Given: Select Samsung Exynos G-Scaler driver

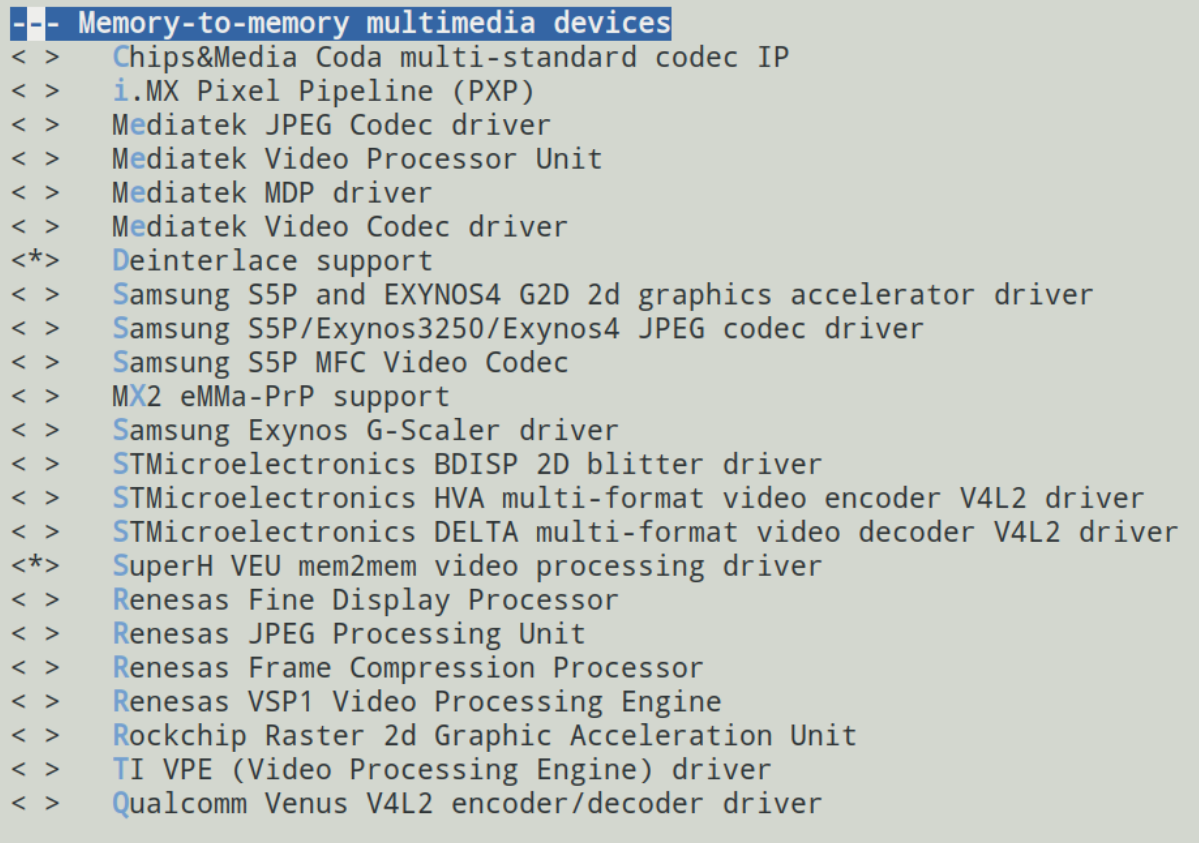Looking at the screenshot, I should tap(365, 431).
